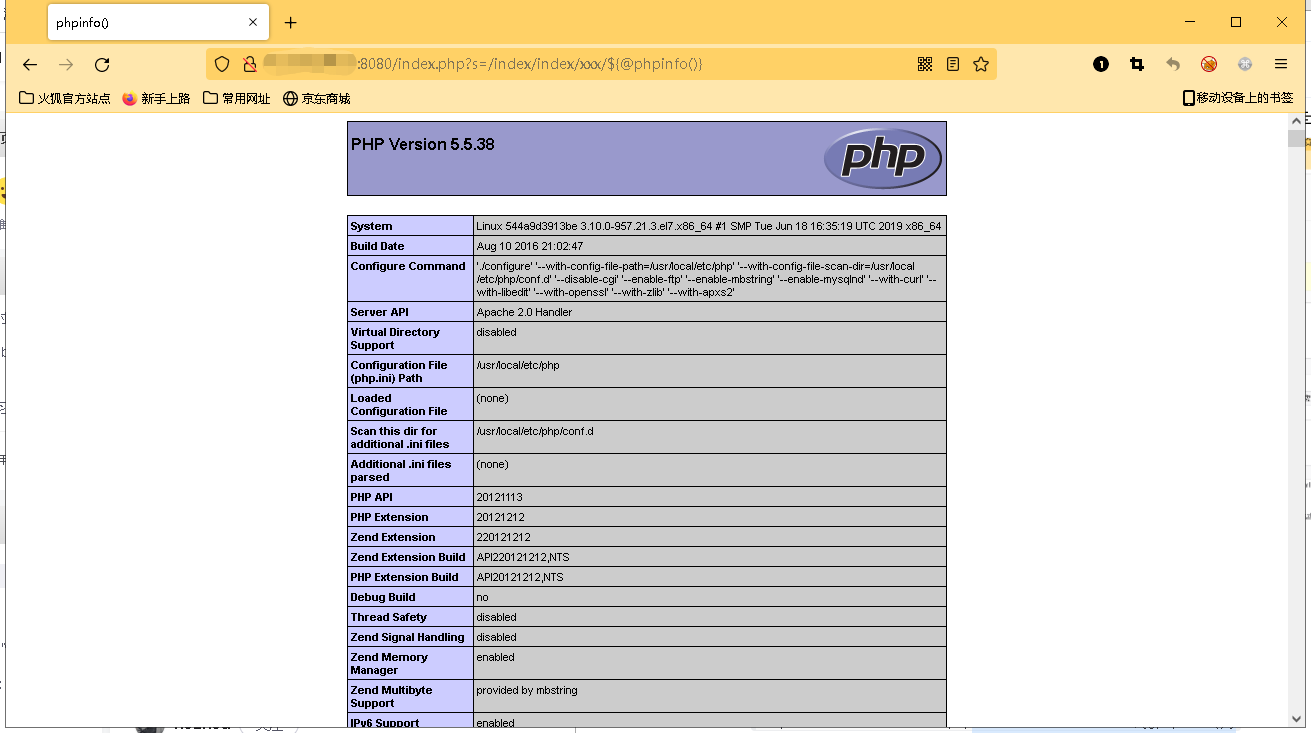1311x733 pixels.
Task: Click 'Loaded Configuration File' label
Action: (399, 404)
